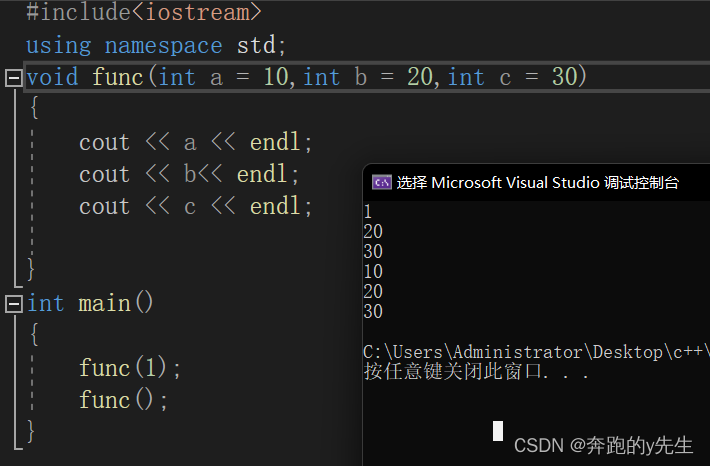Click the 'using namespace std;' line
Image resolution: width=710 pixels, height=466 pixels.
(156, 45)
